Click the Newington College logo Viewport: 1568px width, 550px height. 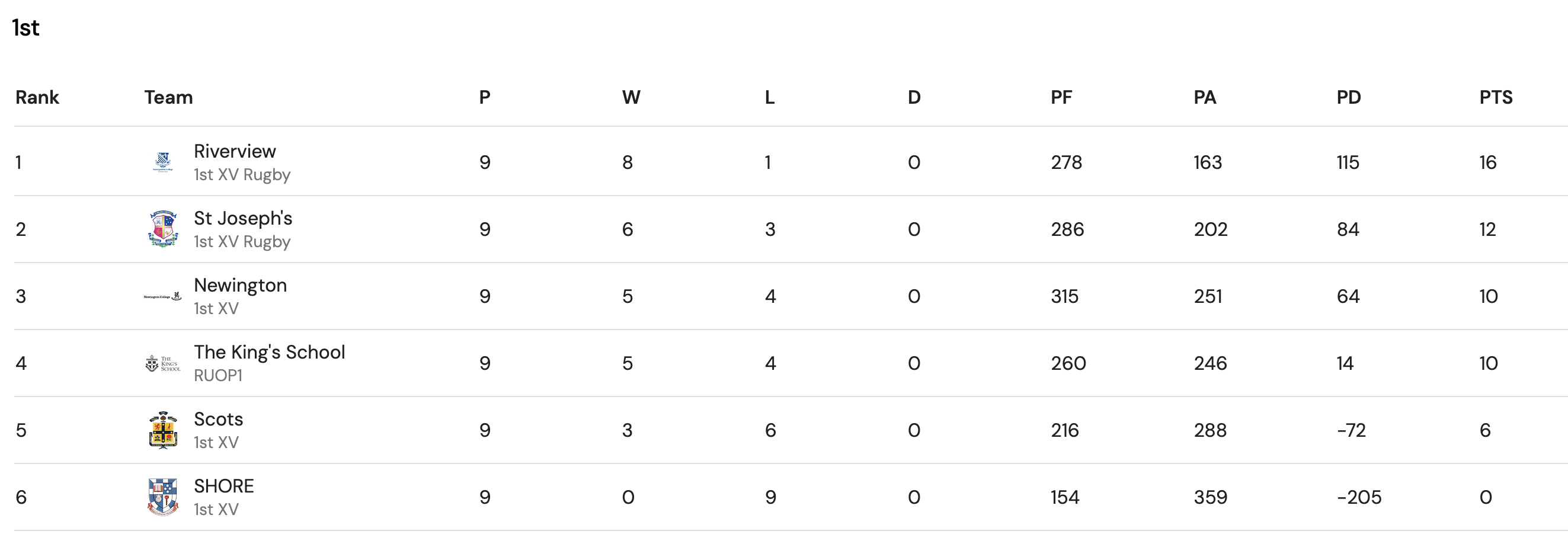(162, 296)
